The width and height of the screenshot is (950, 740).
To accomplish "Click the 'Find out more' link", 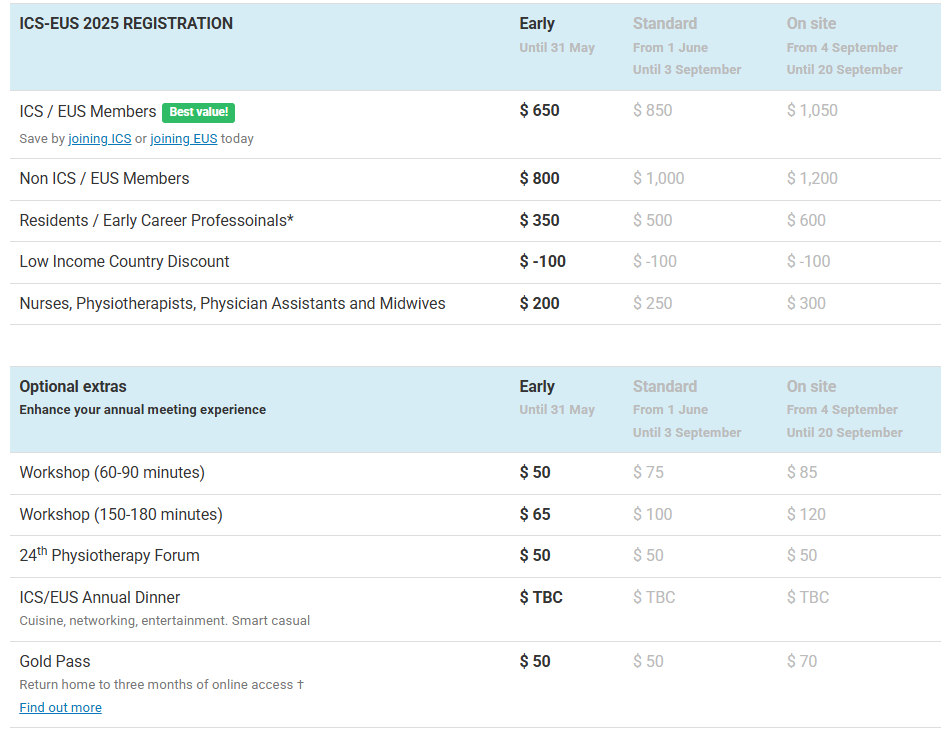I will (x=60, y=708).
